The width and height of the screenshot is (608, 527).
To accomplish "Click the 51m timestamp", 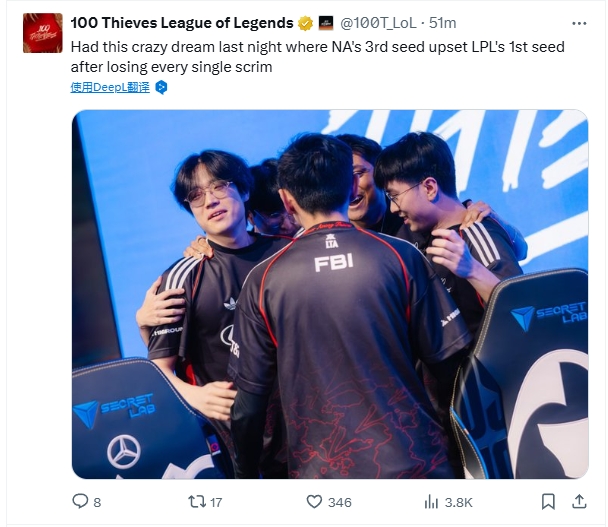I will pos(443,23).
